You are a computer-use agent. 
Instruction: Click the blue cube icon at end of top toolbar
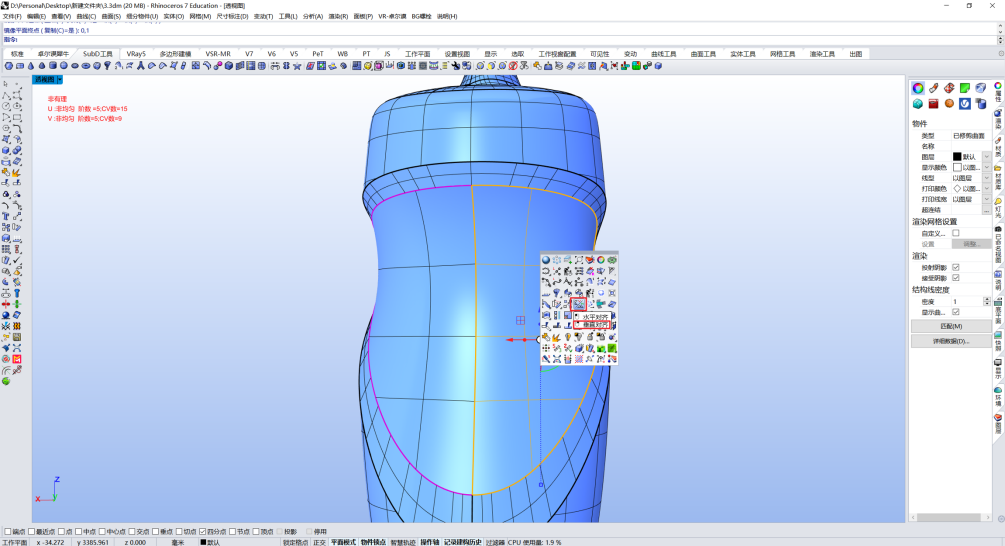[658, 66]
